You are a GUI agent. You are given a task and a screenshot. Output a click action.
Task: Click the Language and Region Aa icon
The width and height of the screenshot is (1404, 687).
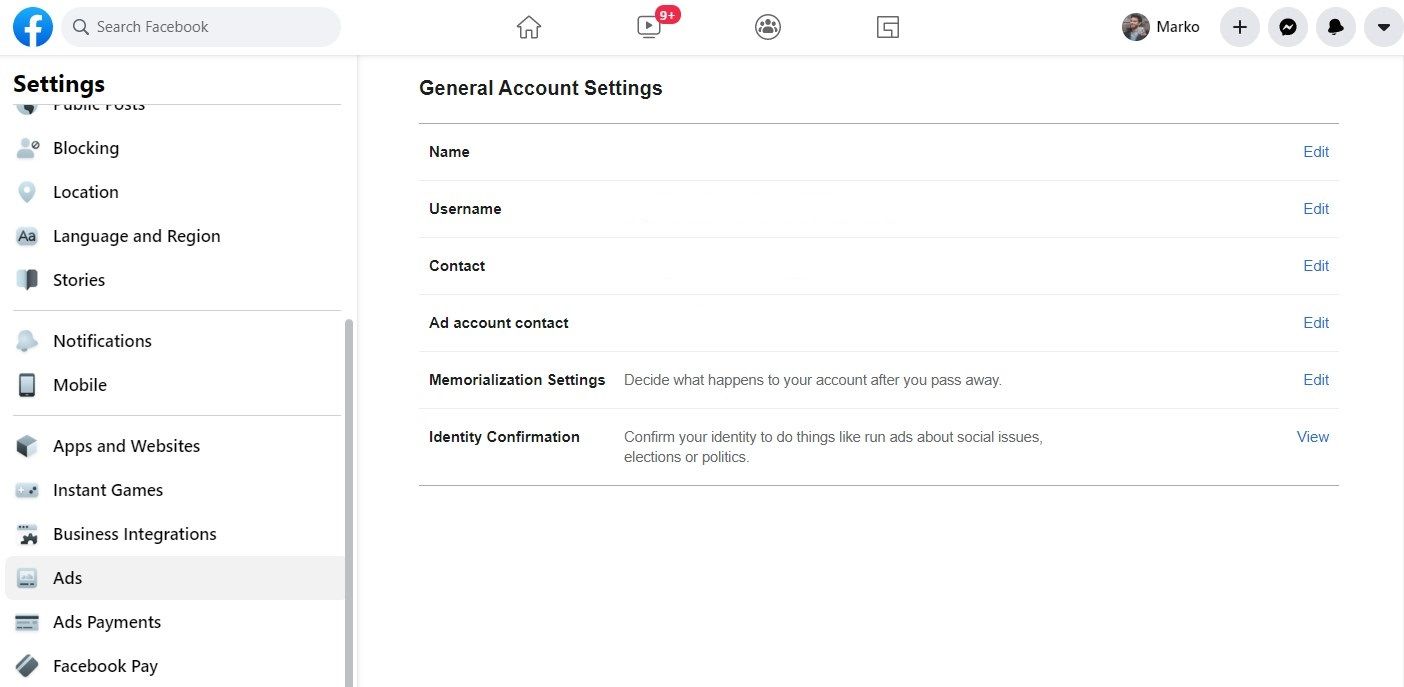pos(27,236)
